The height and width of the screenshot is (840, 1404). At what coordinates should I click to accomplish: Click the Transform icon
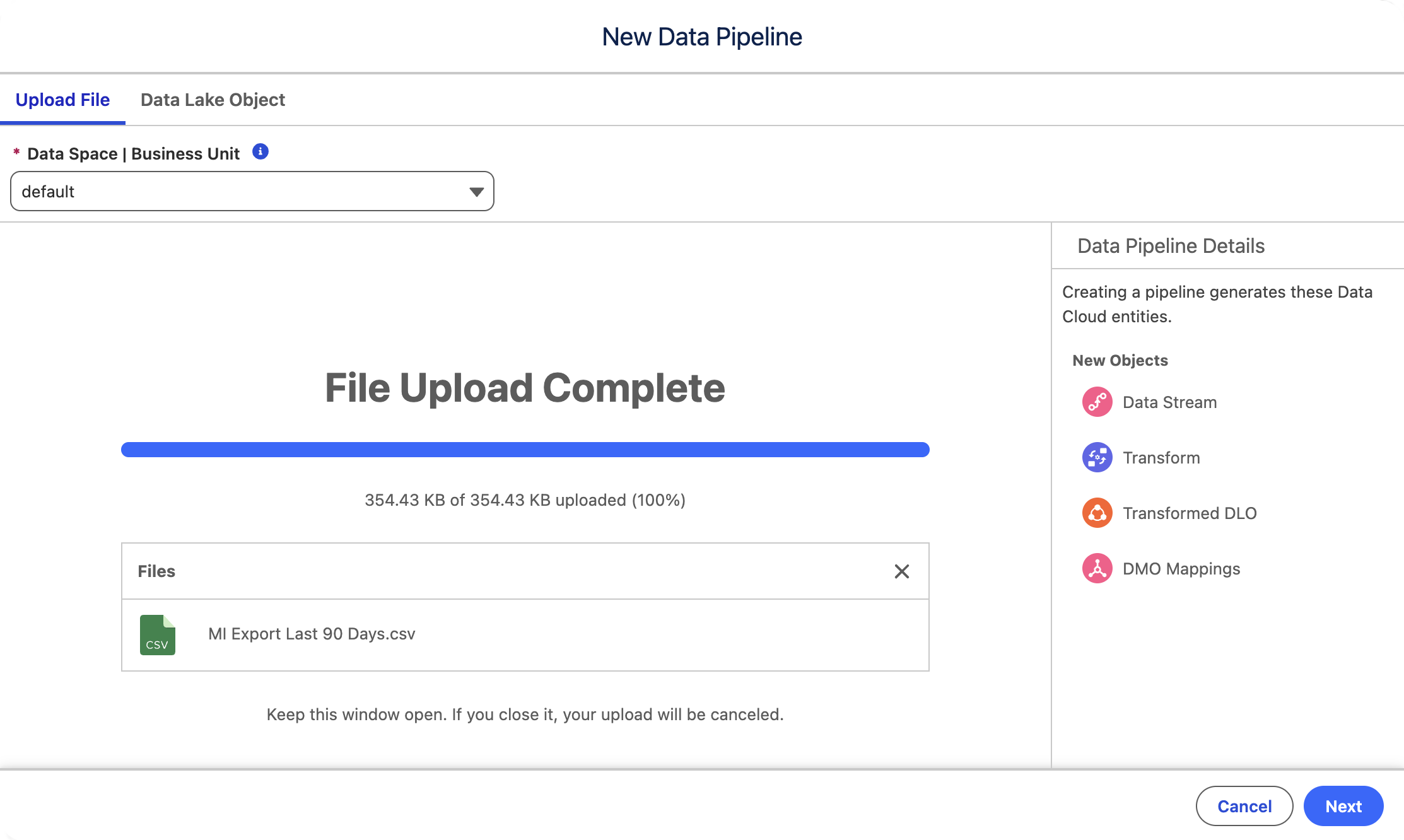[1096, 457]
